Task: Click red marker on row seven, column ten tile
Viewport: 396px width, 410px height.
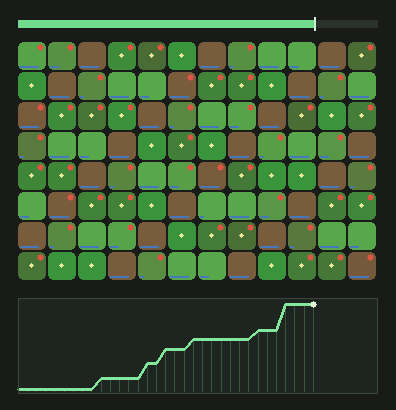Action: (x=311, y=228)
